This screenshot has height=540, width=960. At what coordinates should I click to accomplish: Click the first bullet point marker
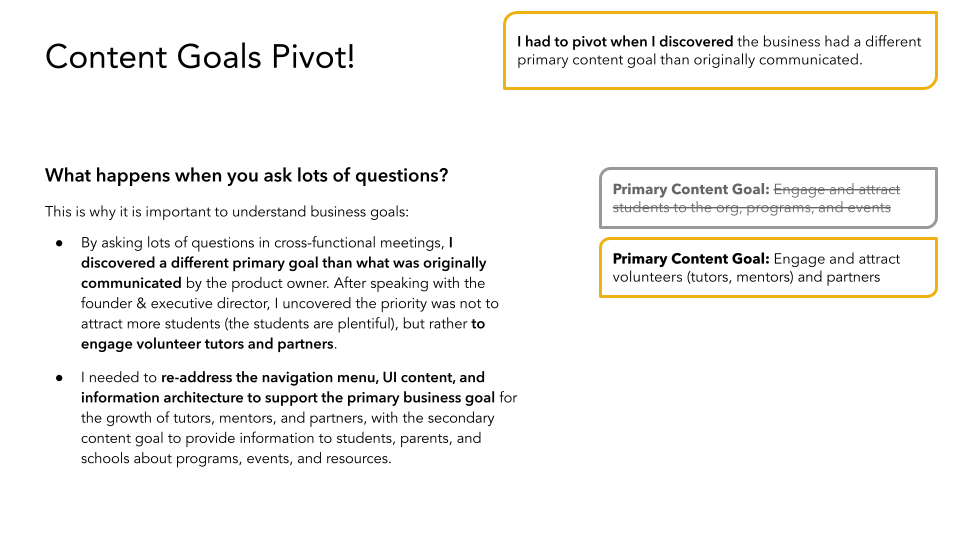point(59,243)
